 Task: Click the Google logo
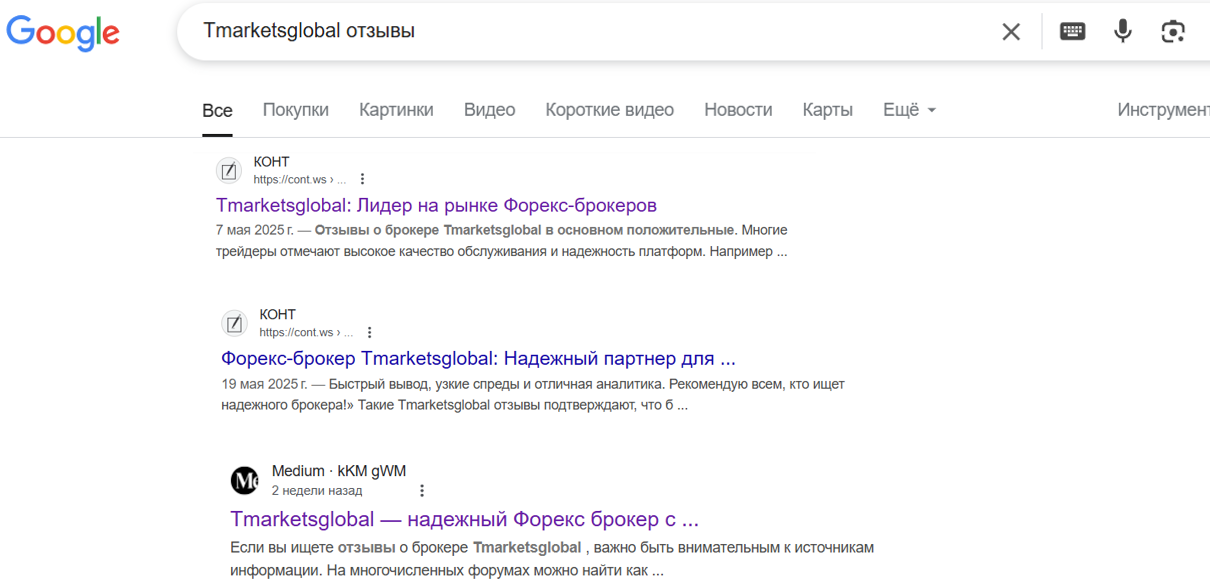click(63, 32)
